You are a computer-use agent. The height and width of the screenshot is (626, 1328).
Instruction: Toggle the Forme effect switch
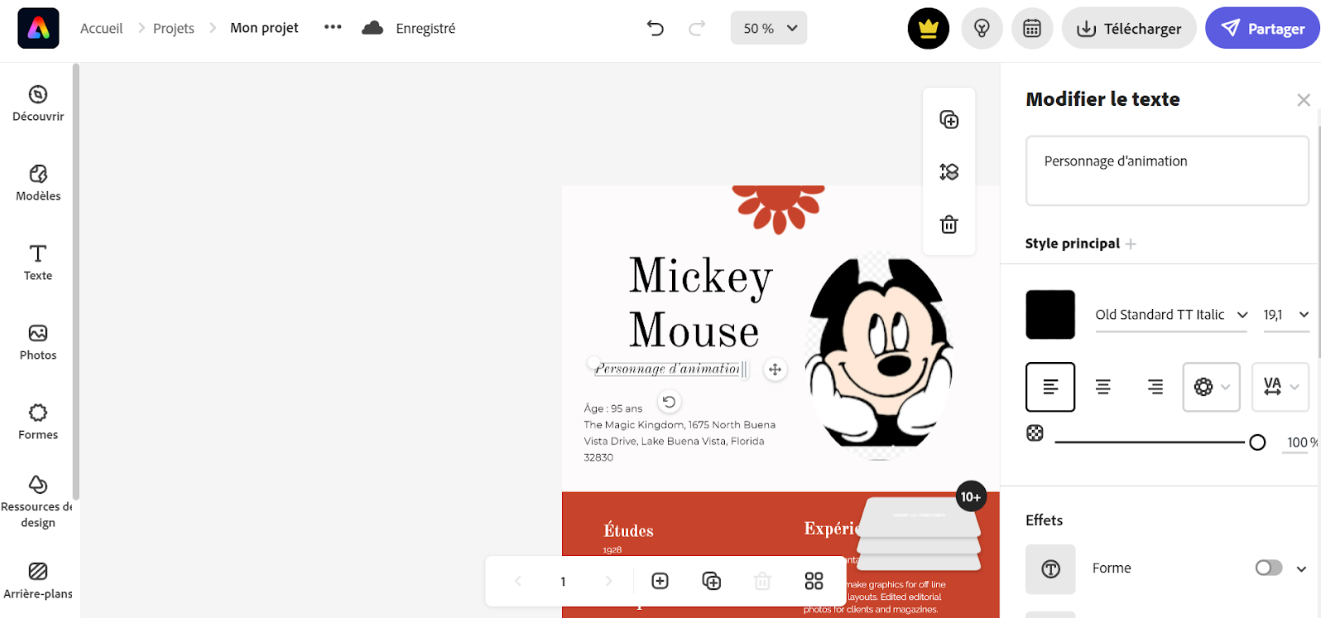coord(1268,568)
